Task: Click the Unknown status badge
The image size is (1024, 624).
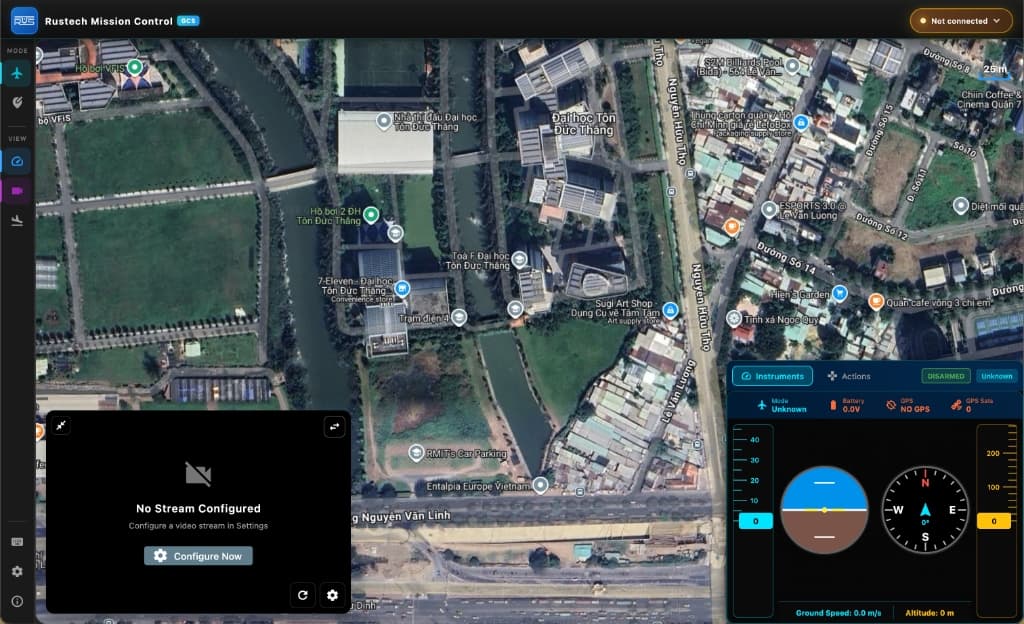Action: click(996, 376)
